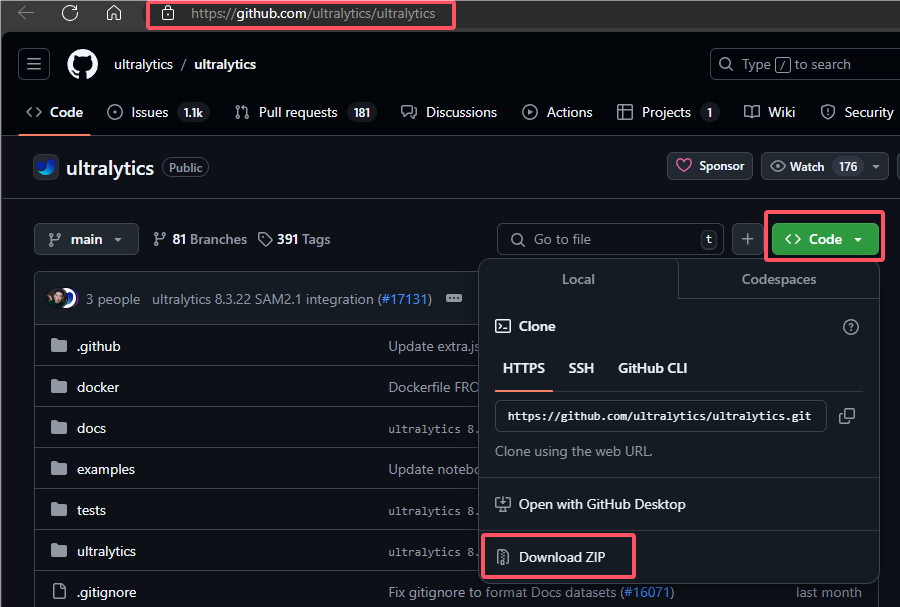This screenshot has height=607, width=900.
Task: Click the .gitignore file icon
Action: tap(59, 592)
